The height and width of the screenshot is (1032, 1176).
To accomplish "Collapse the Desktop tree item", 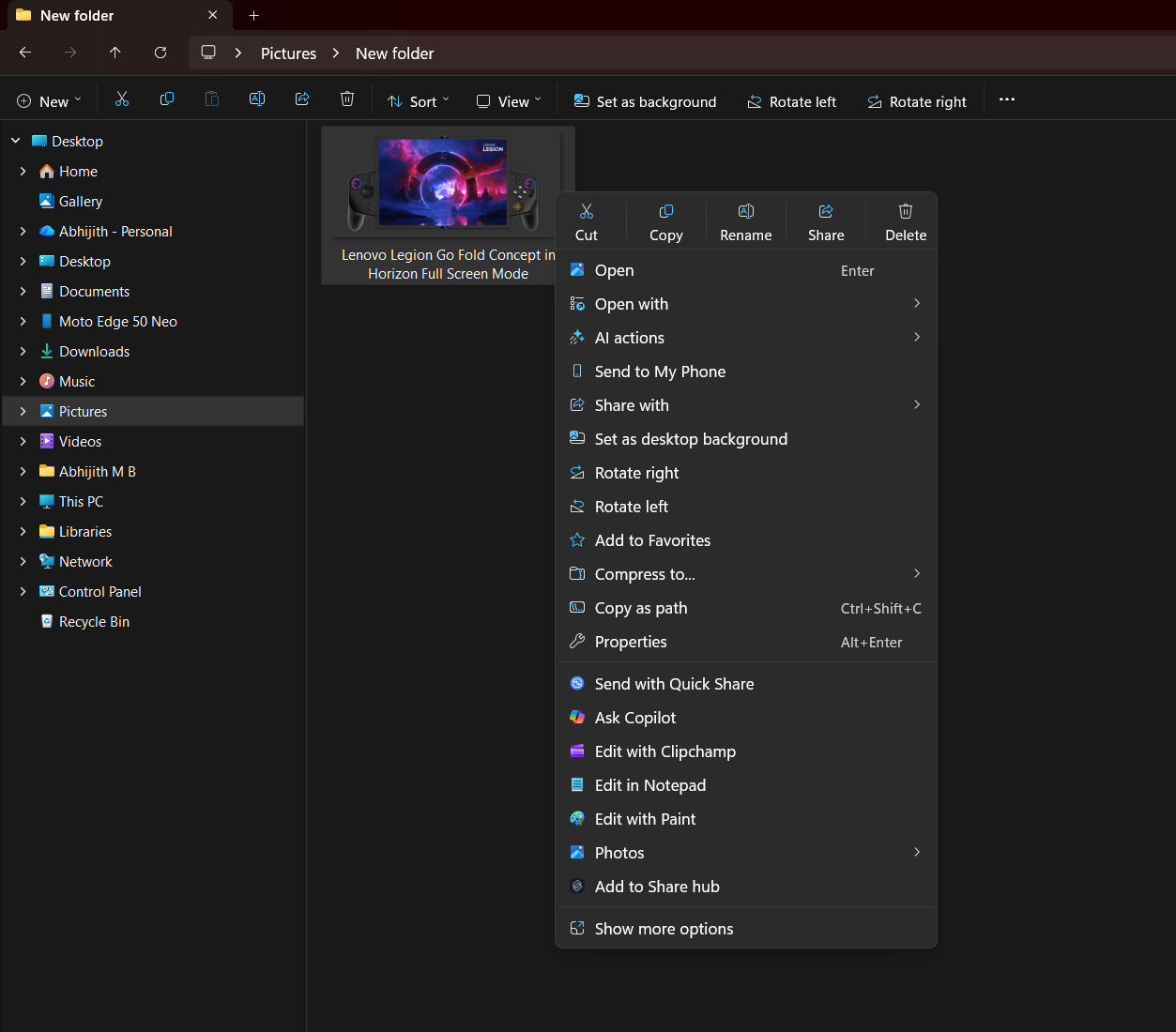I will click(x=14, y=140).
